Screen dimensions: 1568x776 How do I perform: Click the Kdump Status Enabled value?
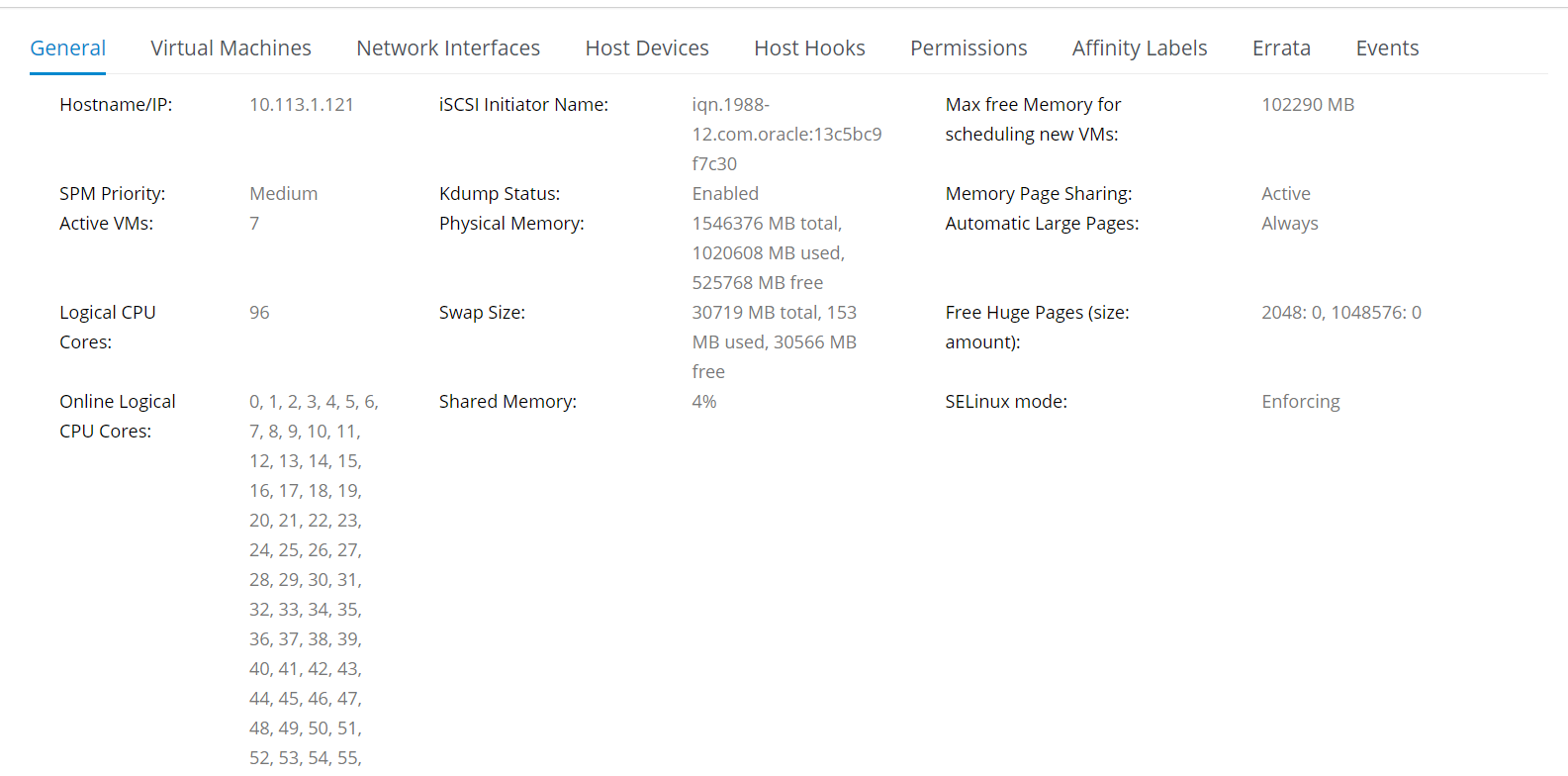725,194
